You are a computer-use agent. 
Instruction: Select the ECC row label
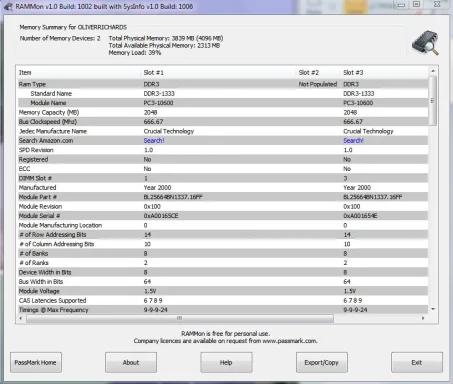click(x=24, y=169)
